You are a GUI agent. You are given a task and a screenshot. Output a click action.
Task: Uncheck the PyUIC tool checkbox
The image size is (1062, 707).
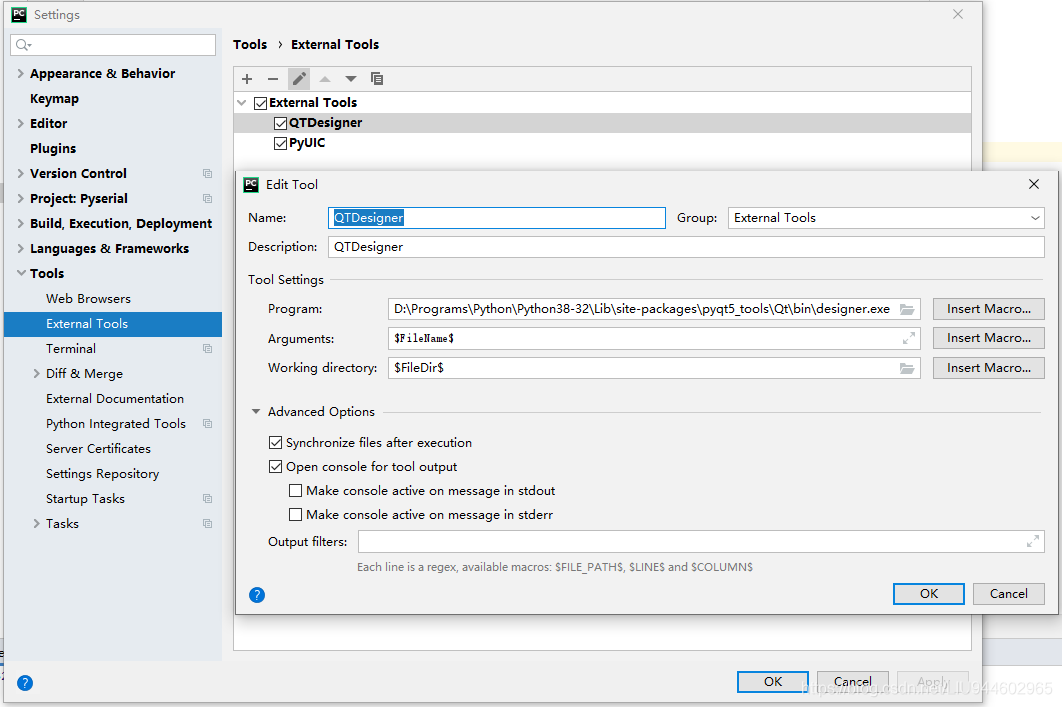tap(280, 144)
